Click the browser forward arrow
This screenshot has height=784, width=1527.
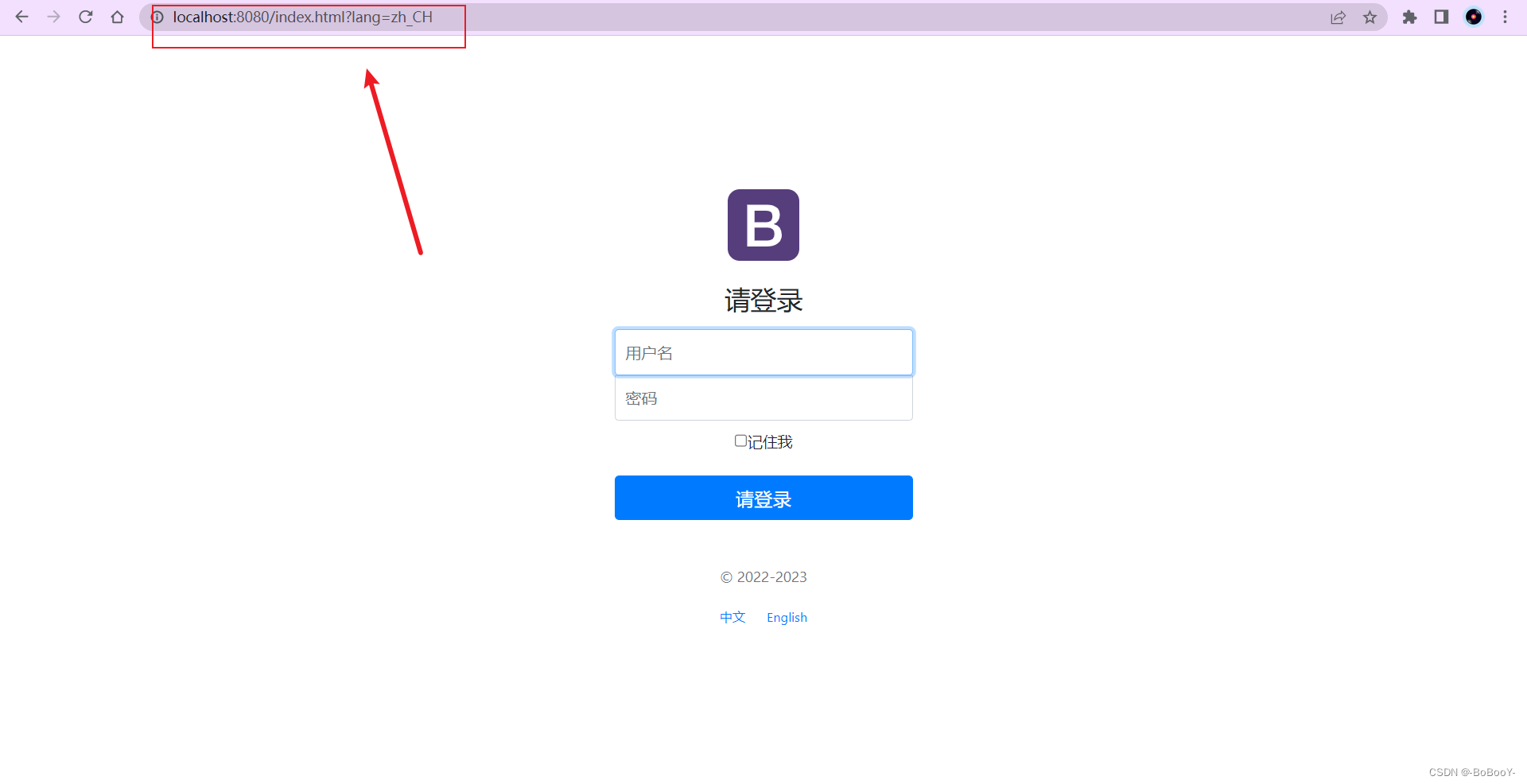coord(54,17)
